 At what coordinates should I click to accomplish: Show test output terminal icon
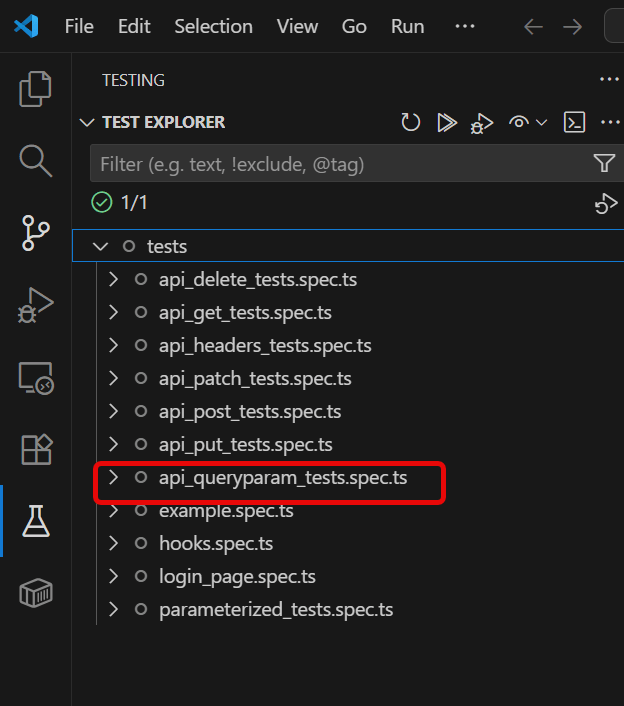click(x=574, y=122)
